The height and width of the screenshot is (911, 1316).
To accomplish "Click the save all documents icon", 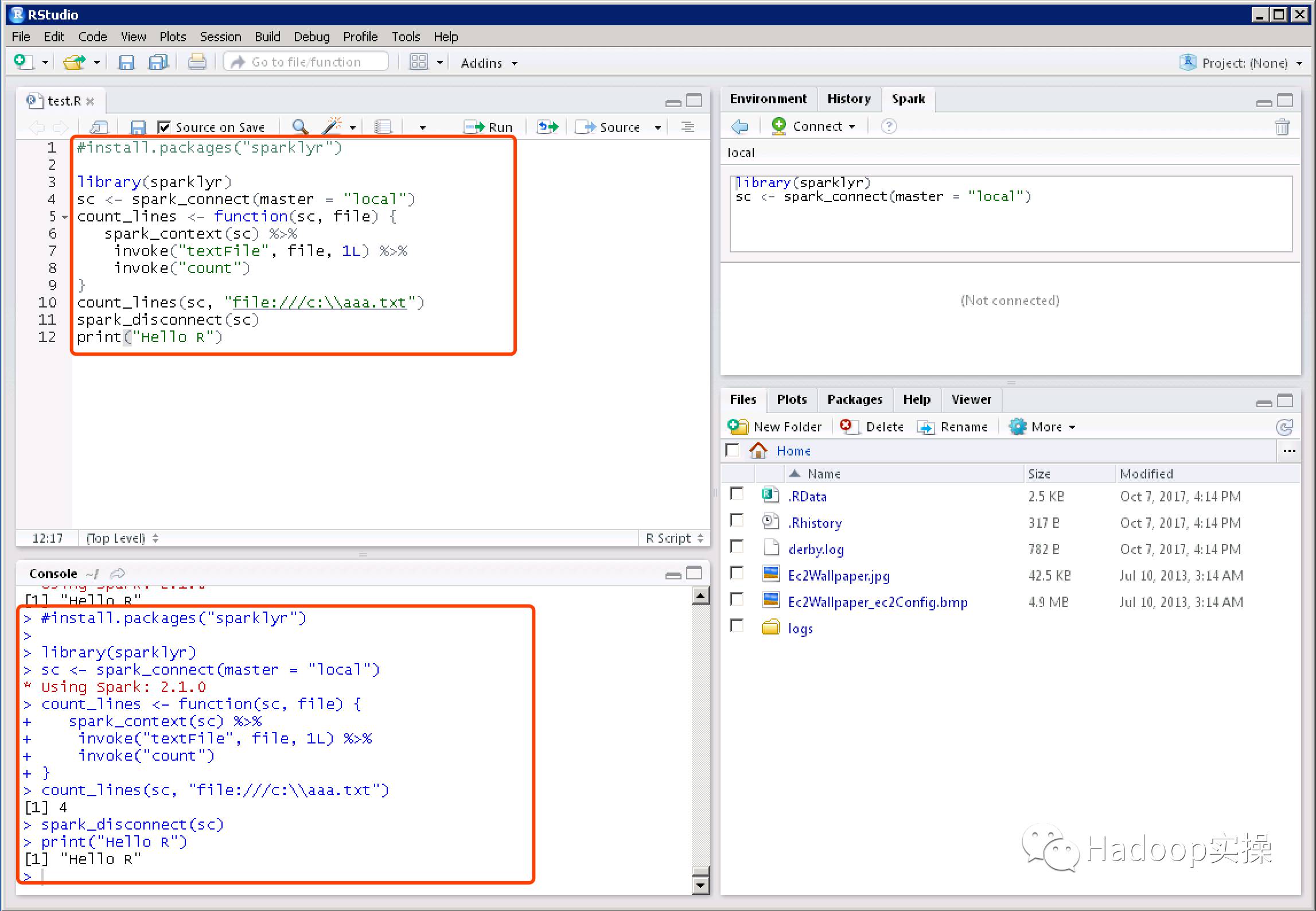I will [158, 62].
